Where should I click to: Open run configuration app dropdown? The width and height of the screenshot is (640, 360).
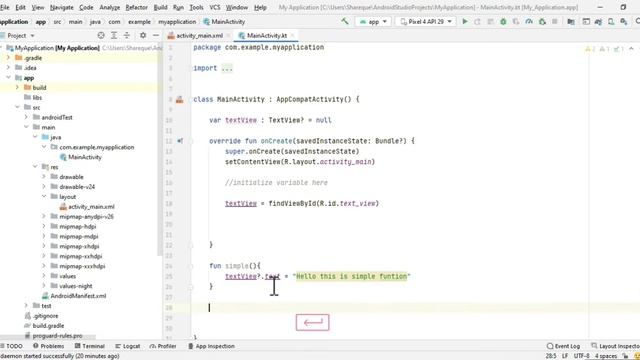pos(373,22)
